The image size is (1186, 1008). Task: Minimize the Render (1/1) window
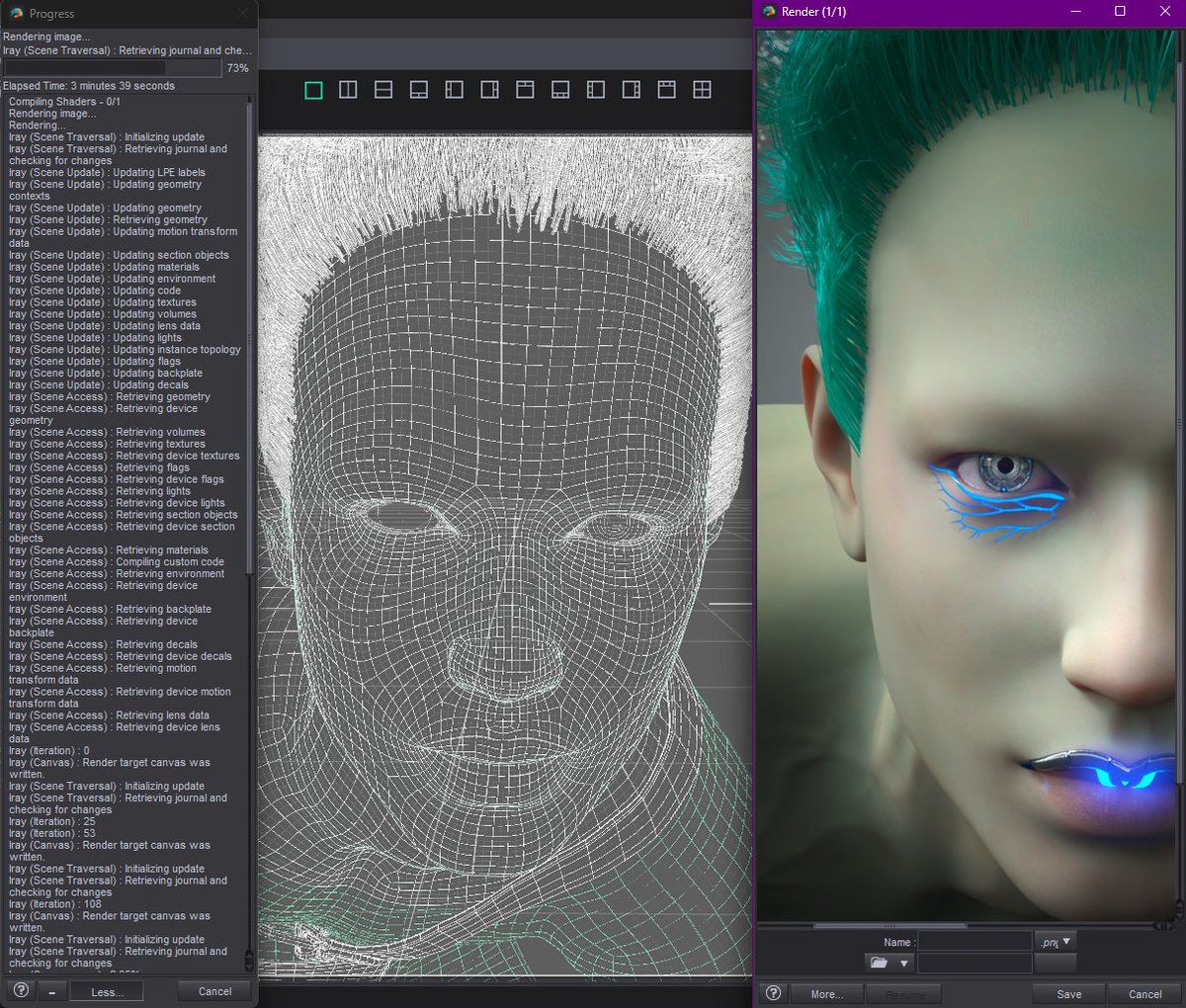click(x=1075, y=12)
